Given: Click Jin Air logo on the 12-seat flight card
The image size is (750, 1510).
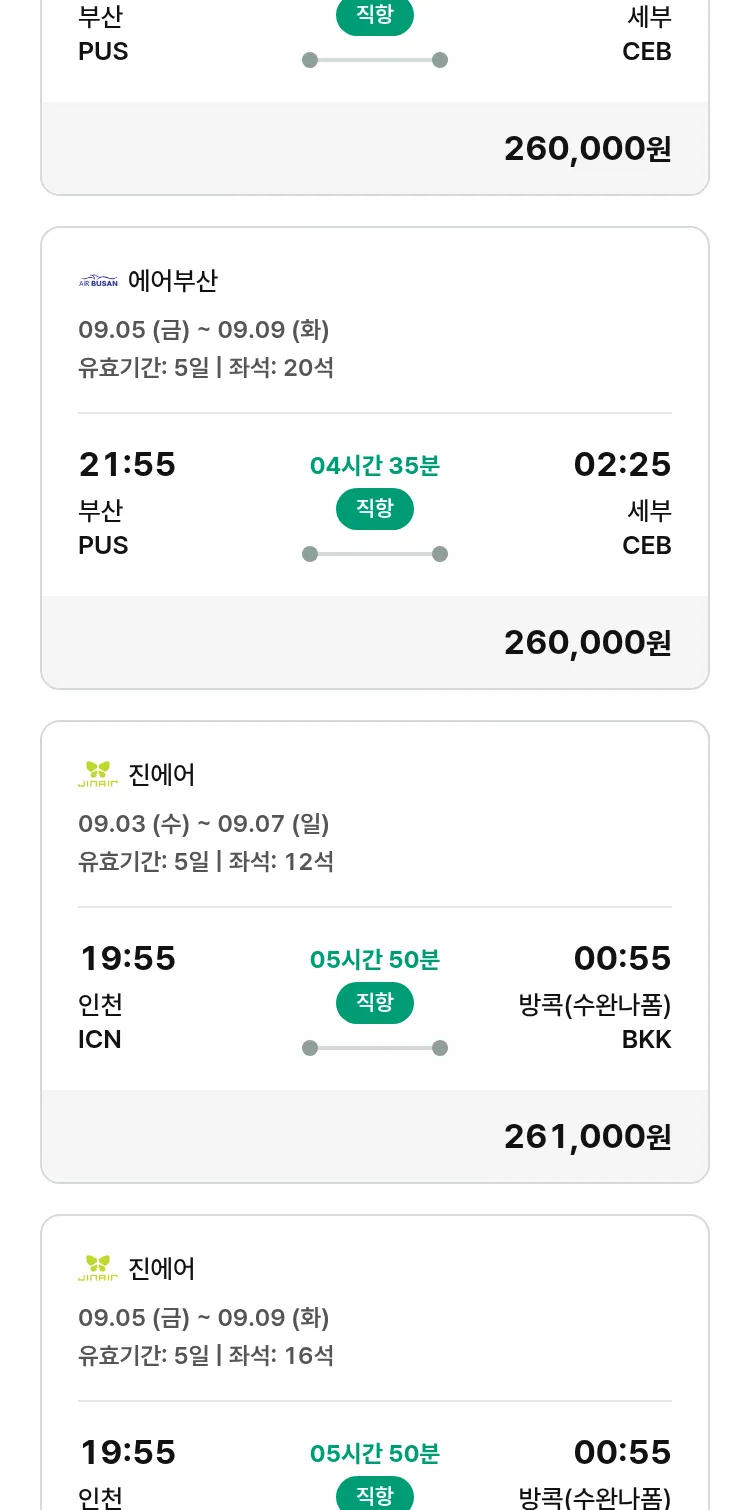Looking at the screenshot, I should [x=98, y=774].
